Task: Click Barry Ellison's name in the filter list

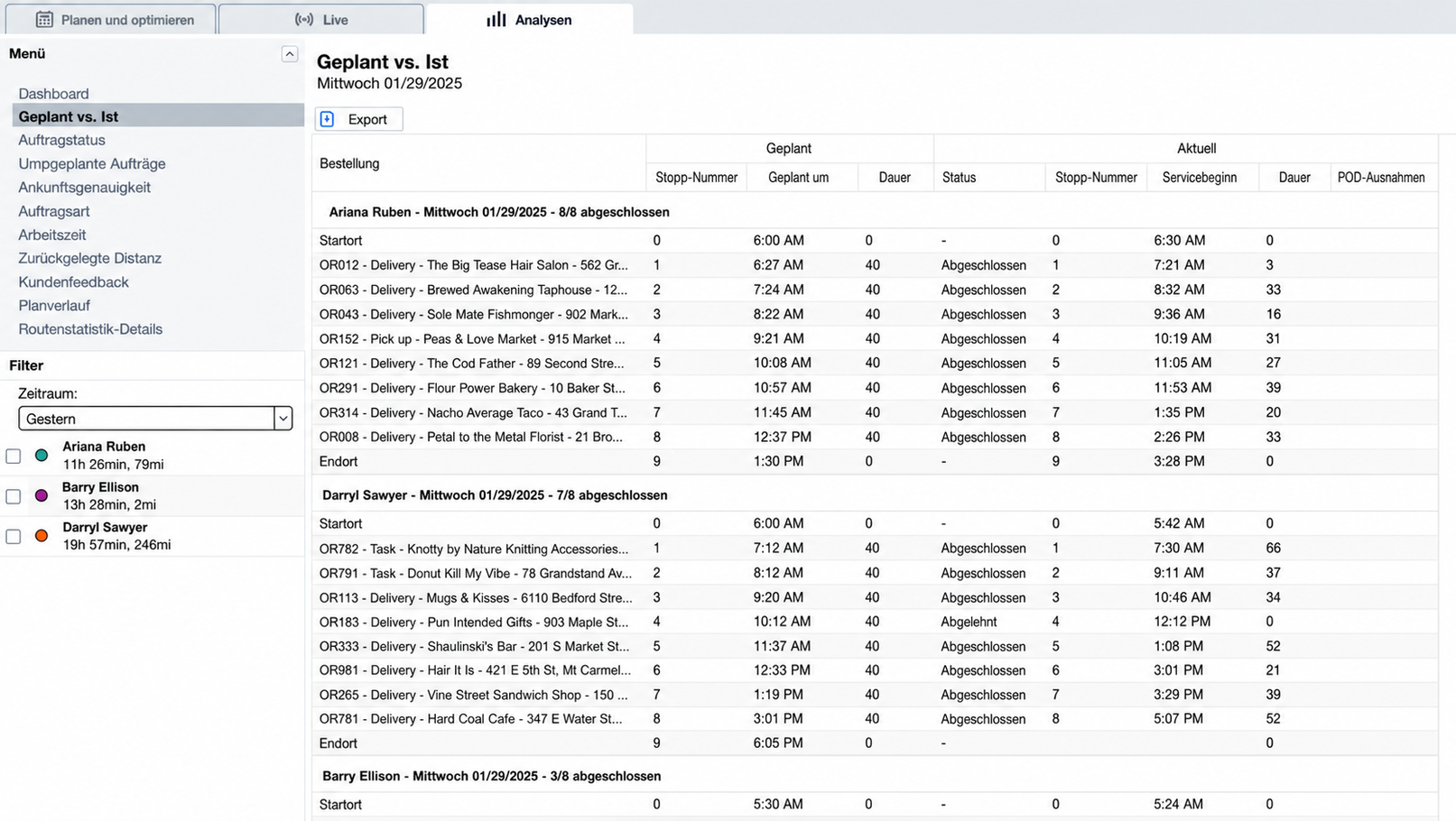Action: tap(100, 487)
